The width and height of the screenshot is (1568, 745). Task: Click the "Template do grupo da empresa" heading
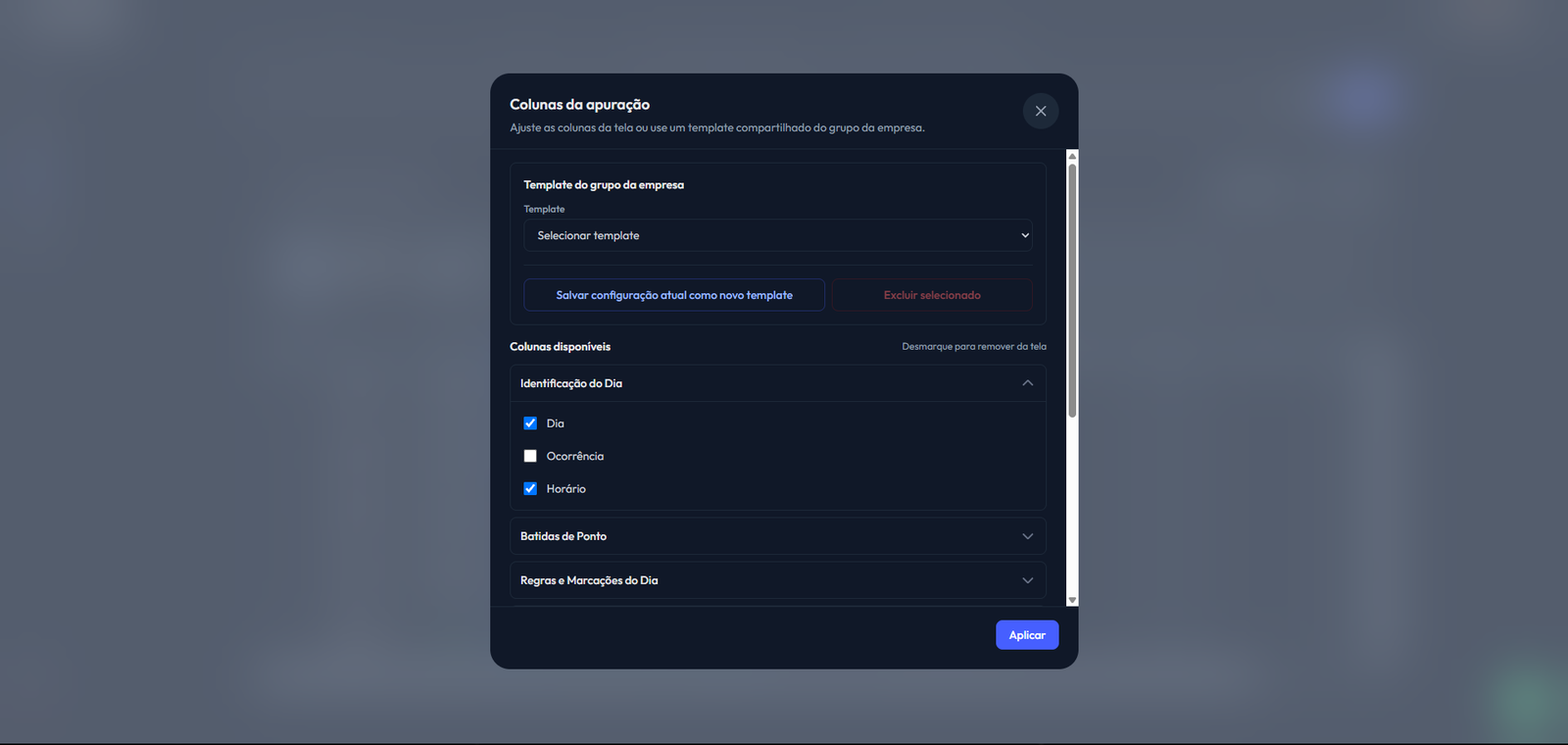(604, 185)
